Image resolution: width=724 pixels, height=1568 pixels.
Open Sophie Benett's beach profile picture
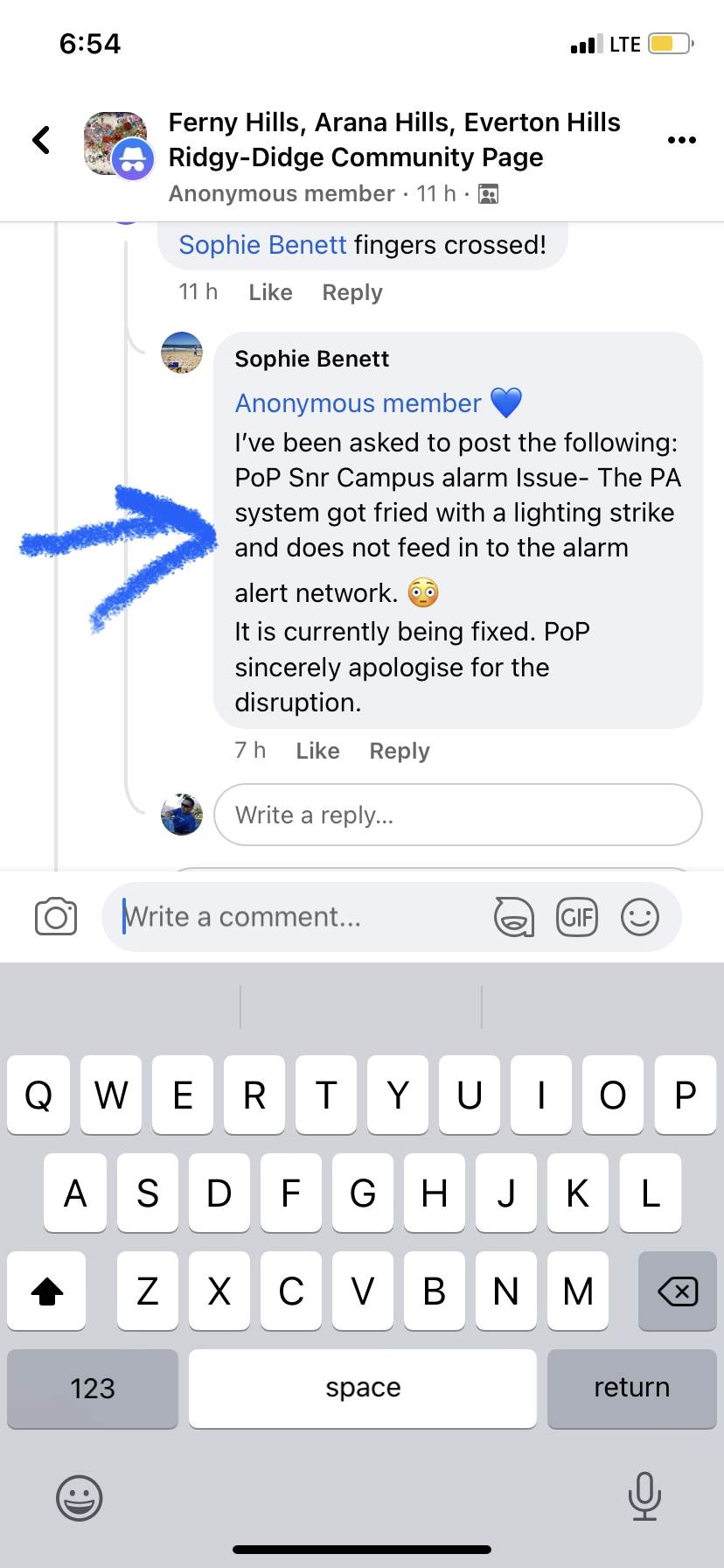182,353
